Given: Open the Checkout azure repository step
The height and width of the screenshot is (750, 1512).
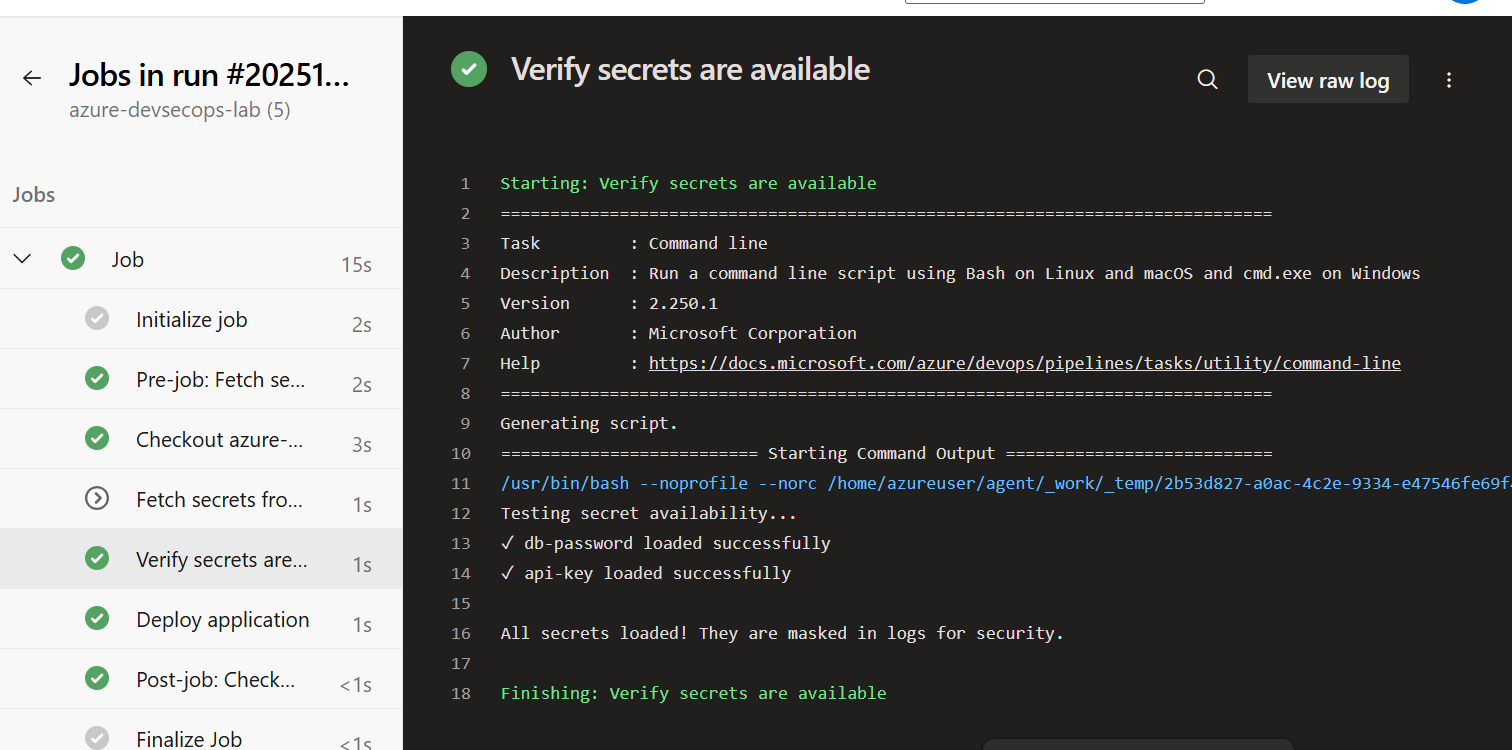Looking at the screenshot, I should pos(219,440).
